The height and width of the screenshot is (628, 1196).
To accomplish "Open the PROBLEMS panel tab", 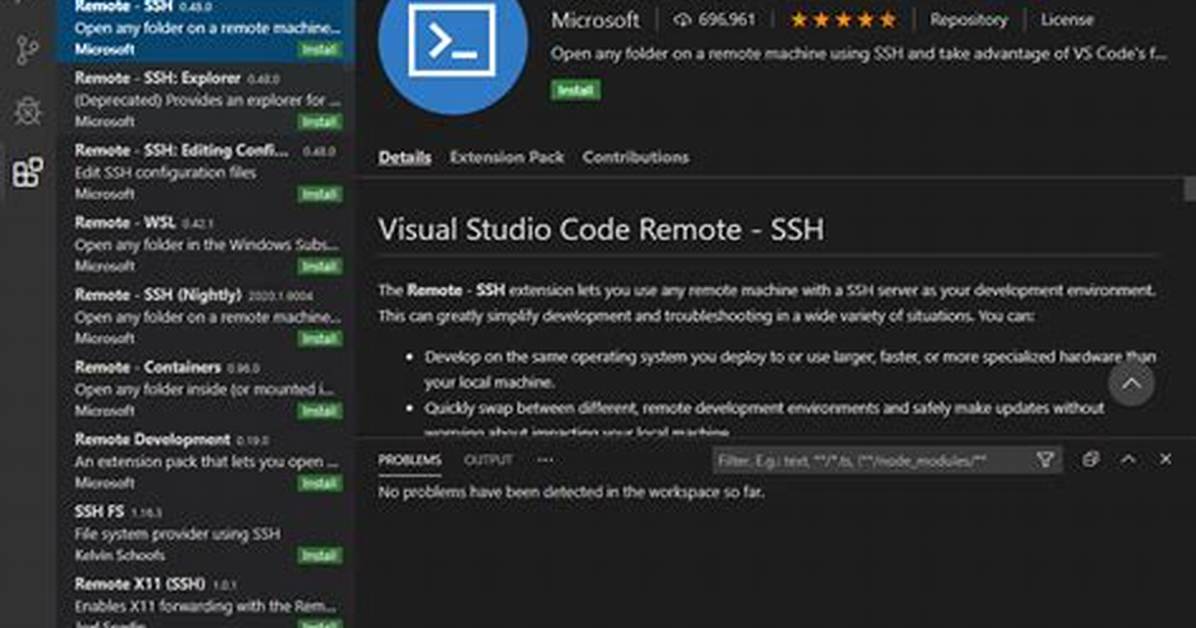I will (x=410, y=460).
